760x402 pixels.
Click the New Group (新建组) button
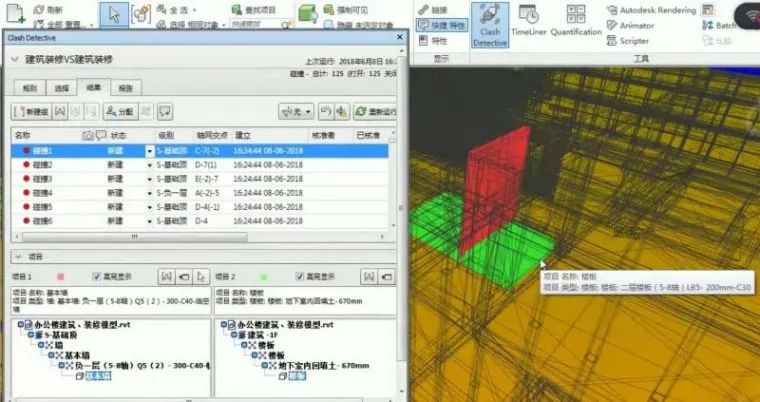coord(31,112)
